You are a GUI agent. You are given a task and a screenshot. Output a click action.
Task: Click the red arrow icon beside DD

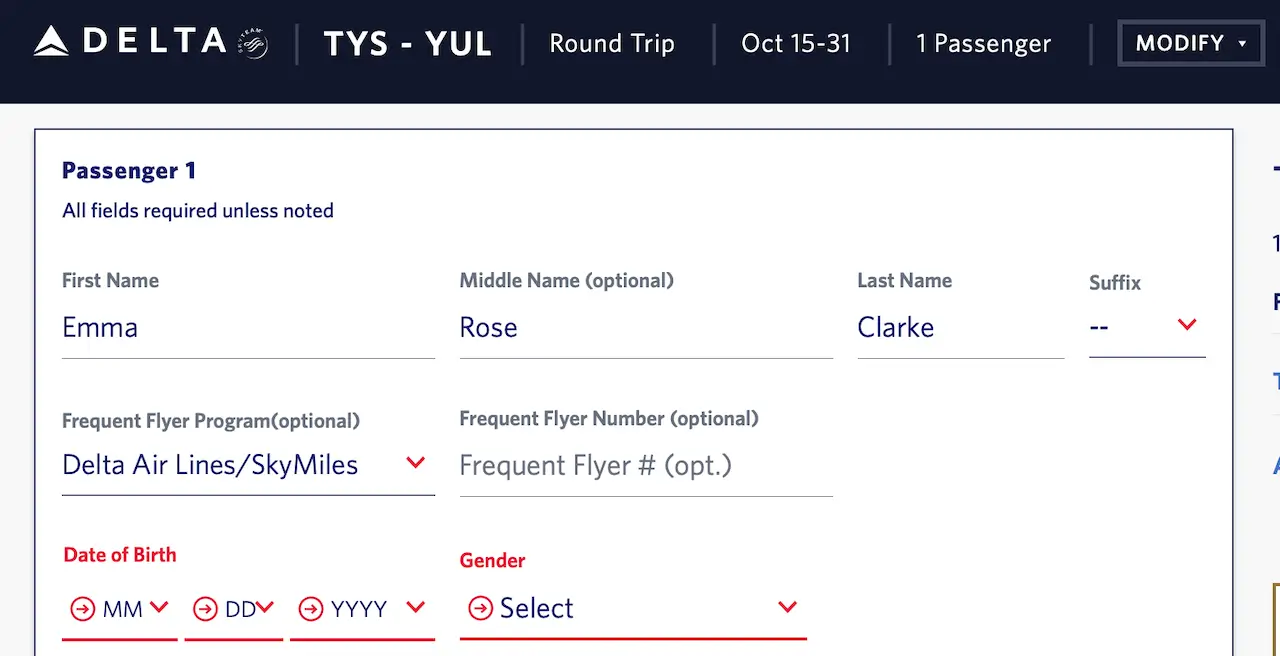pyautogui.click(x=205, y=609)
